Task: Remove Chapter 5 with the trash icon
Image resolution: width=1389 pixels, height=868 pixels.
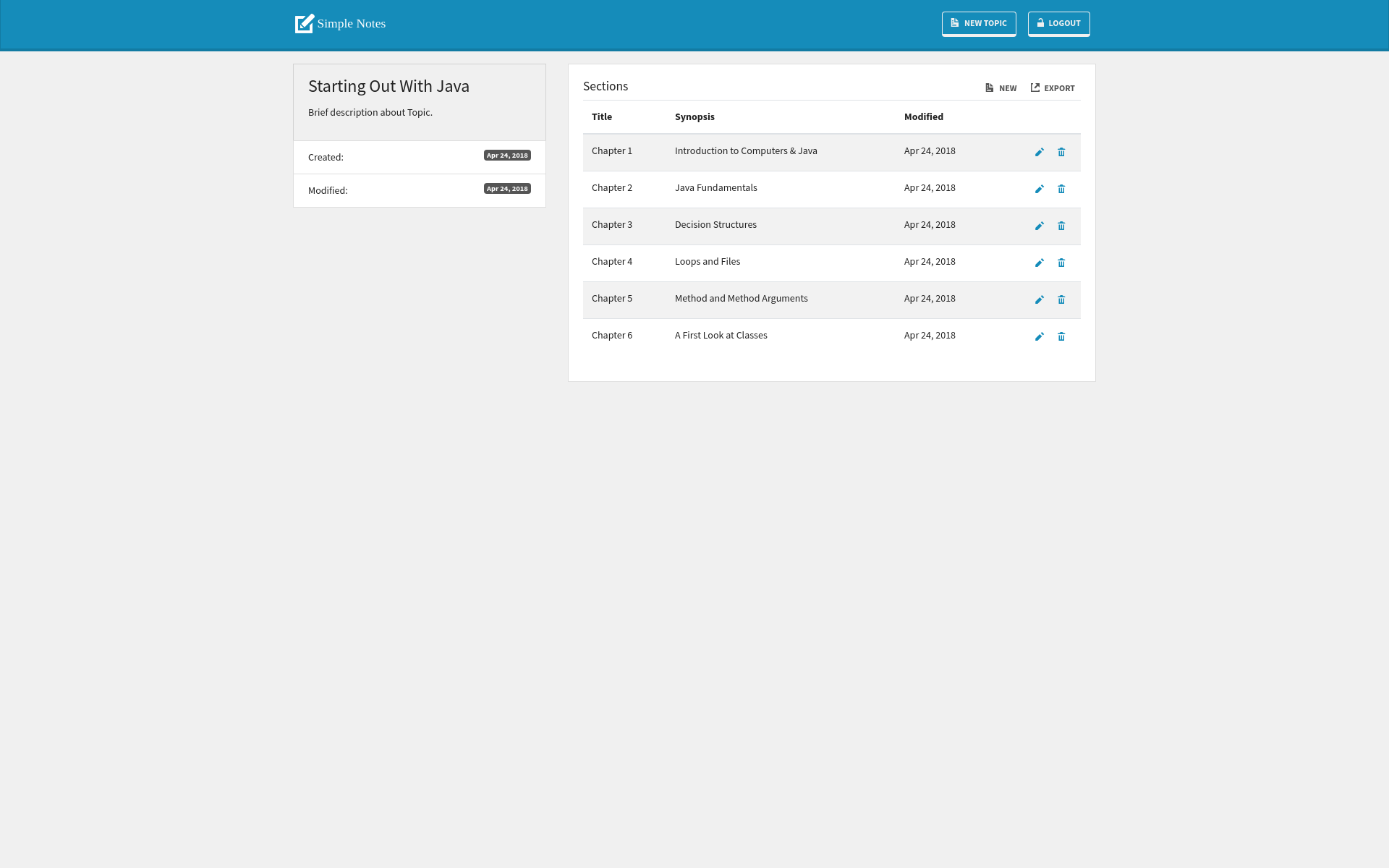Action: (1061, 299)
